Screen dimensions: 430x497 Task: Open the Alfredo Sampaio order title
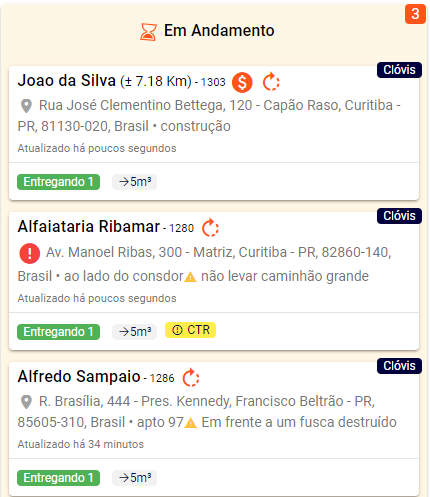[x=79, y=377]
